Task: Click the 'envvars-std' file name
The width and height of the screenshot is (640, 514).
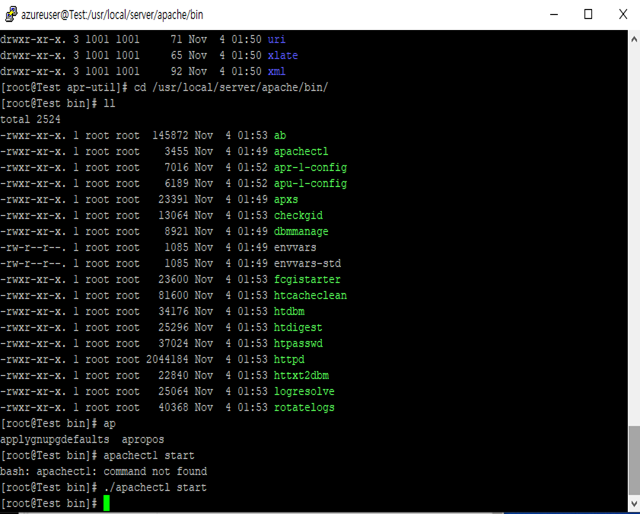Action: tap(307, 263)
